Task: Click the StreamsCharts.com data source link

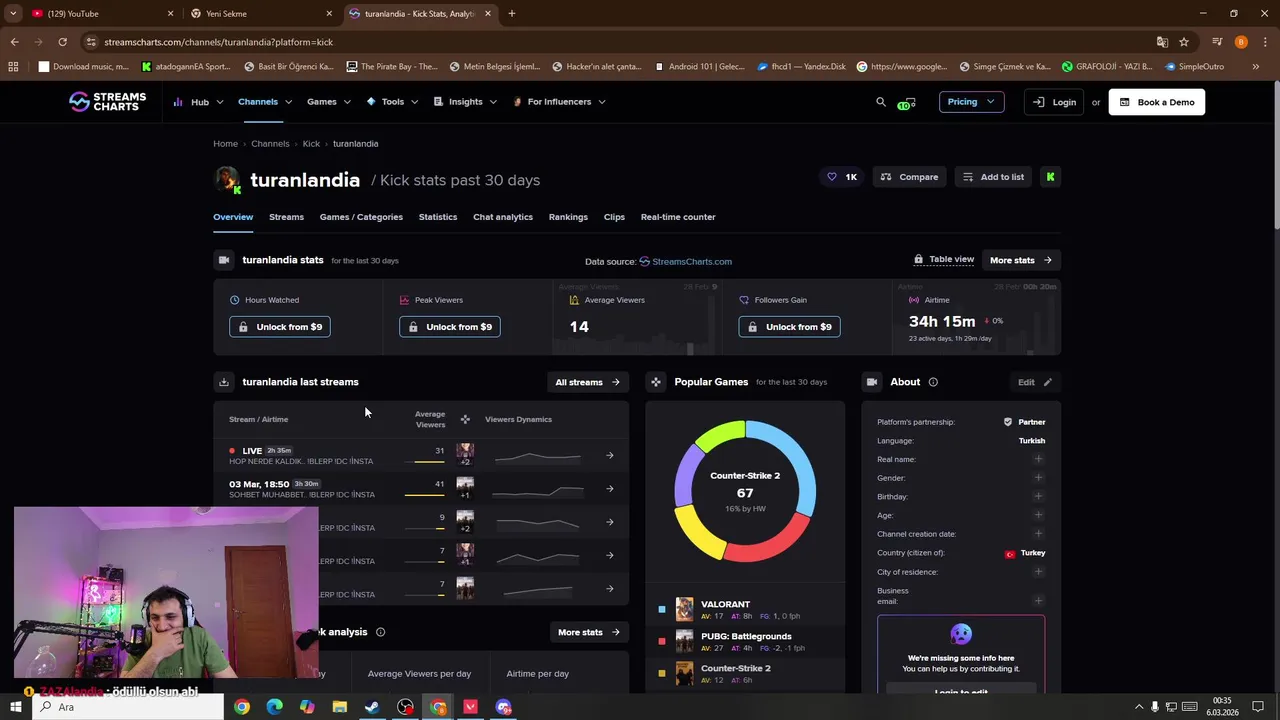Action: [x=685, y=262]
